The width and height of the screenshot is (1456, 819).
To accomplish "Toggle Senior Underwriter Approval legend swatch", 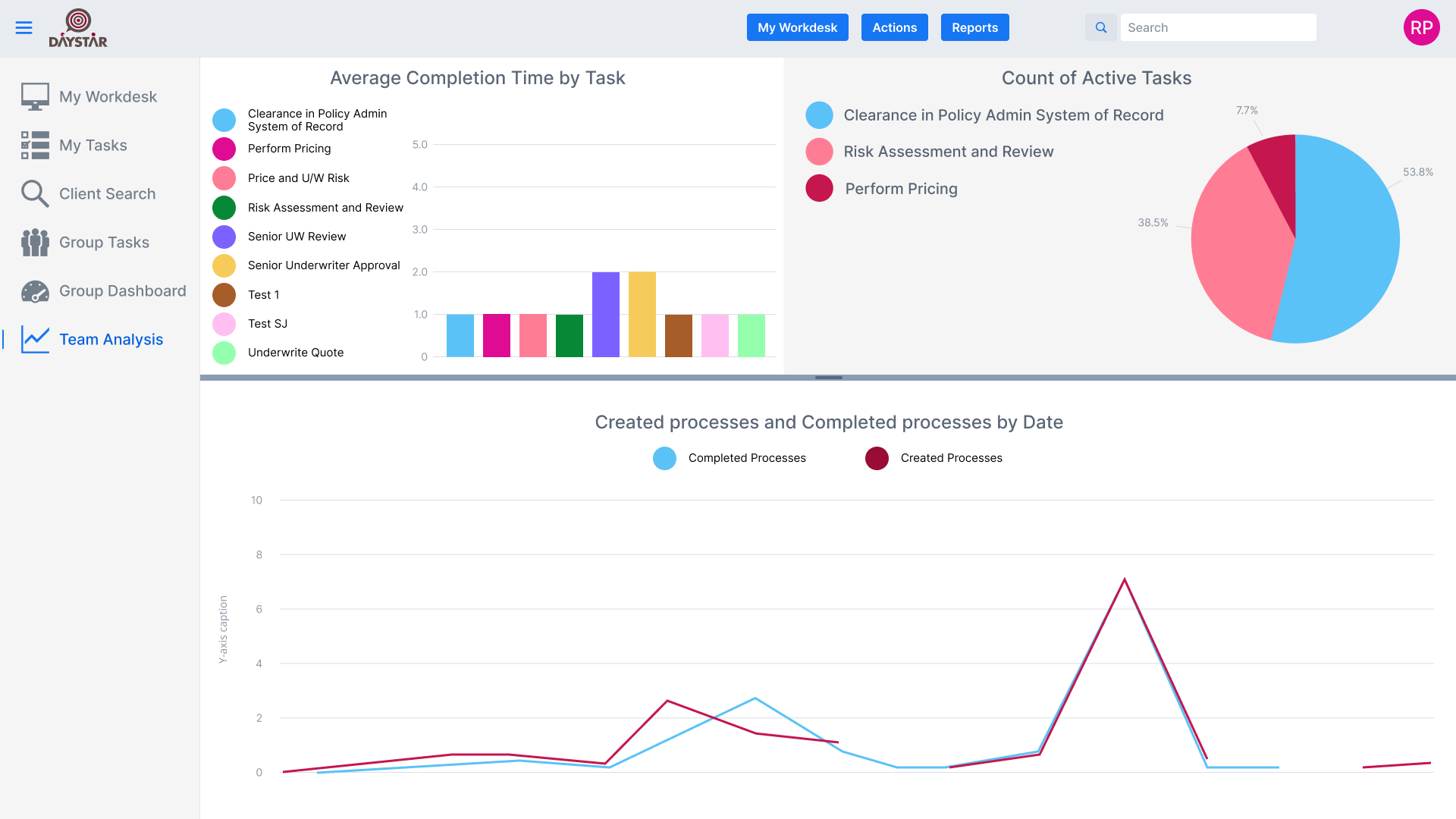I will 224,265.
